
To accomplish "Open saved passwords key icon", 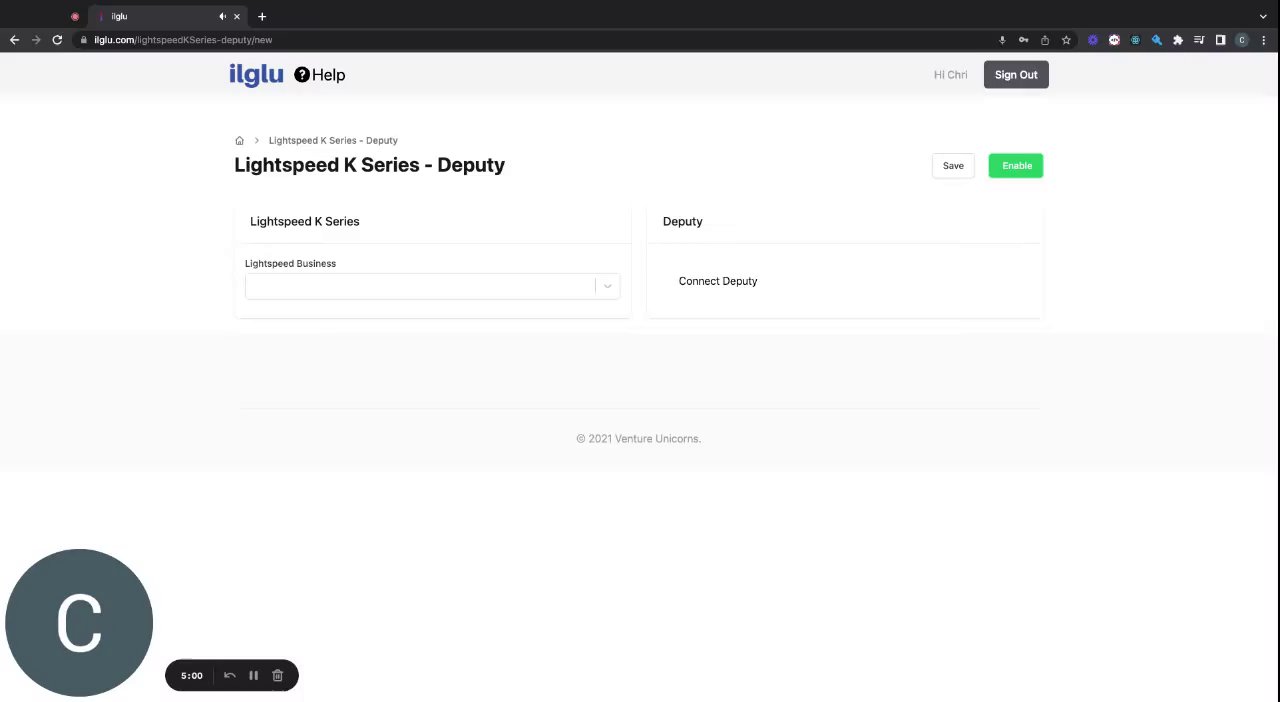I will click(1023, 40).
